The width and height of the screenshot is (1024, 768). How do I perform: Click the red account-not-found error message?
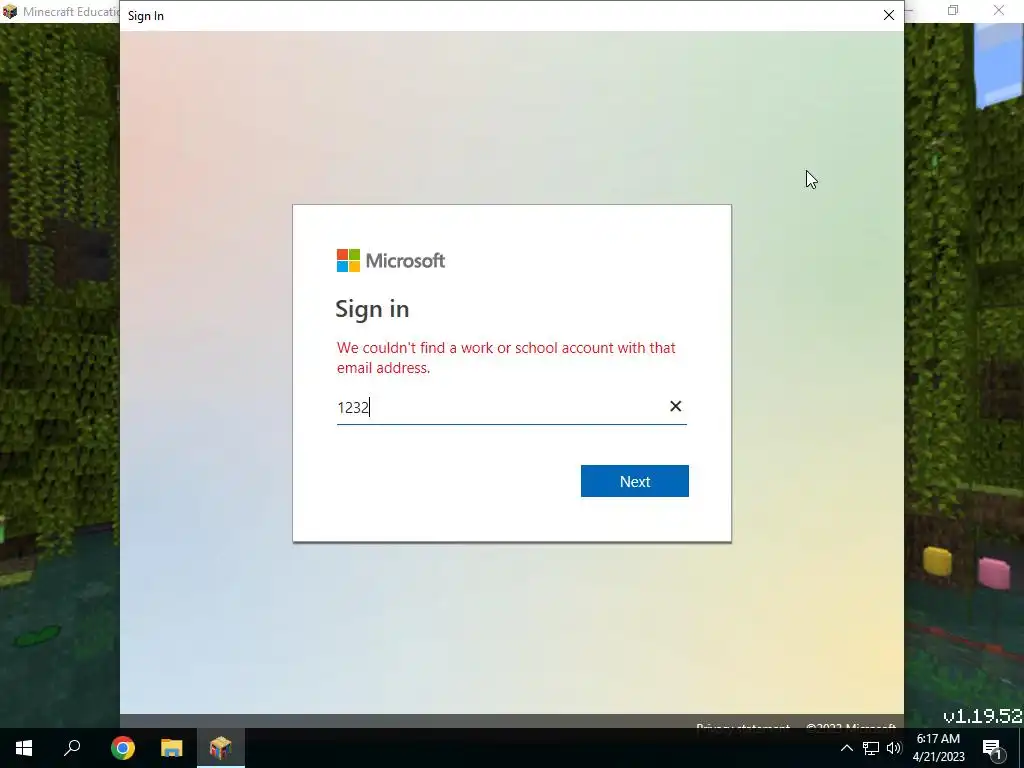tap(506, 357)
